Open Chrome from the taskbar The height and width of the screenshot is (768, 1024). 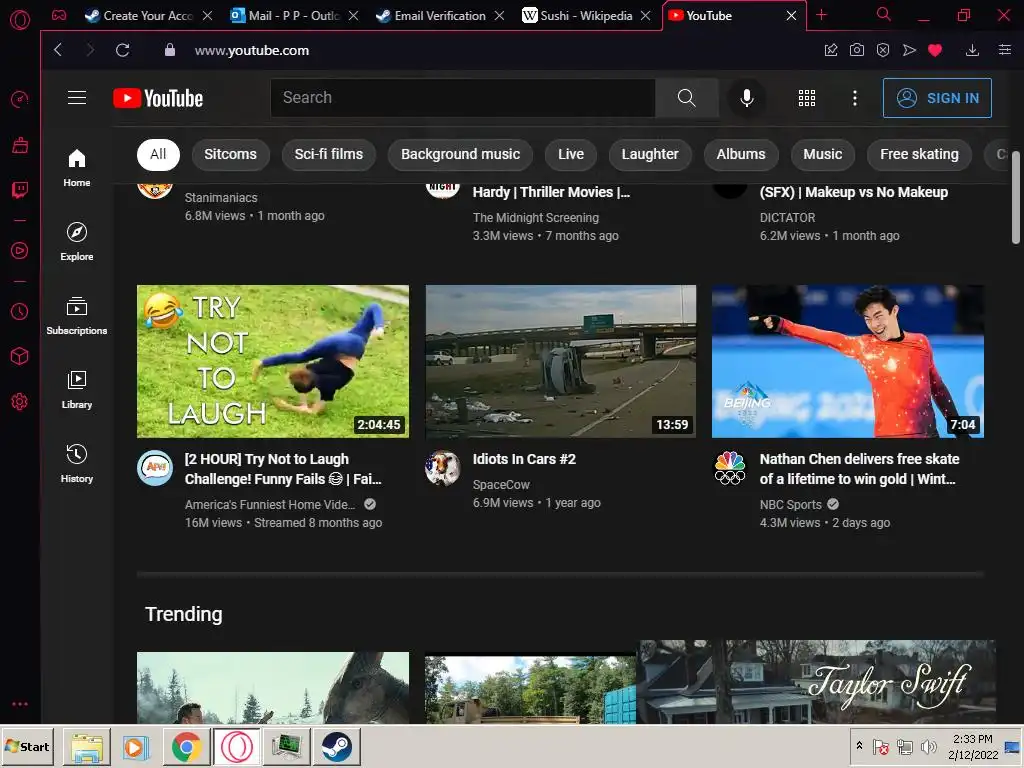click(x=187, y=746)
